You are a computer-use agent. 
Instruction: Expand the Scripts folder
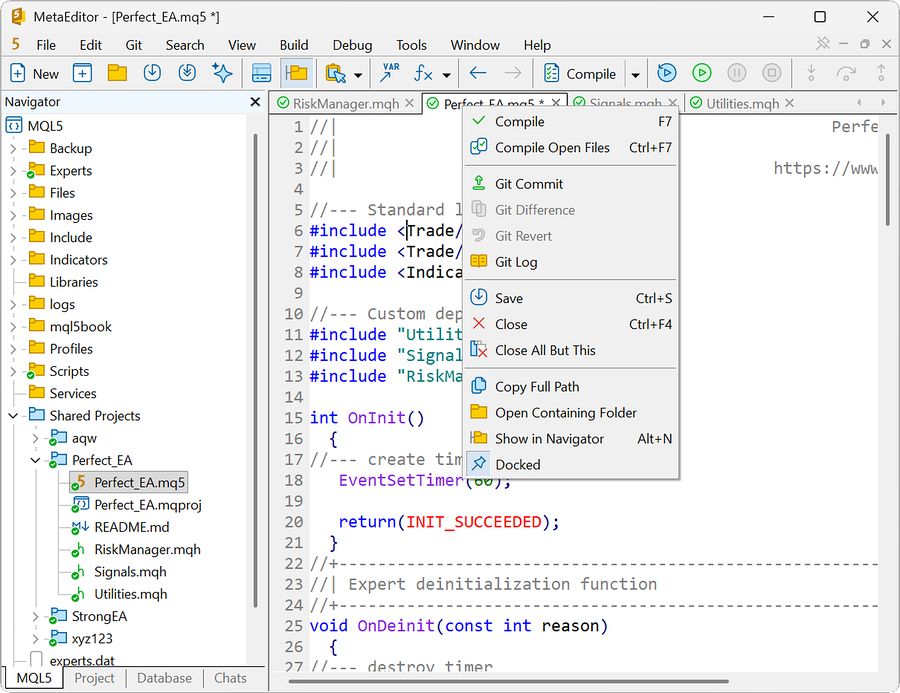pyautogui.click(x=13, y=371)
